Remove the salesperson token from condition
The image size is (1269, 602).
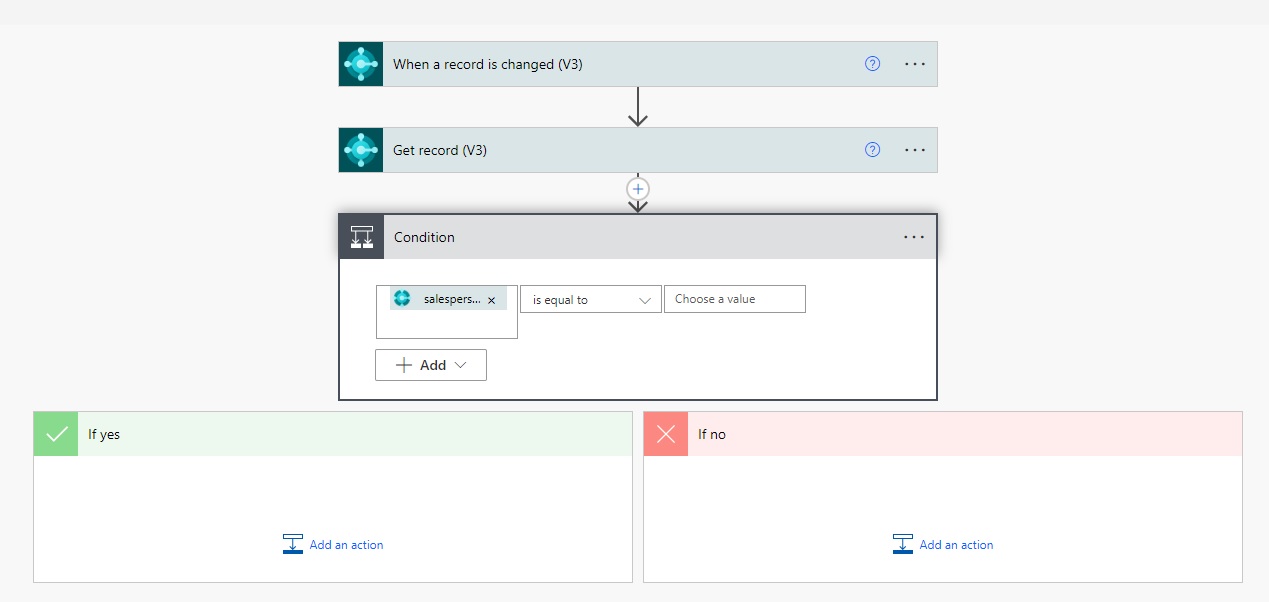(491, 300)
